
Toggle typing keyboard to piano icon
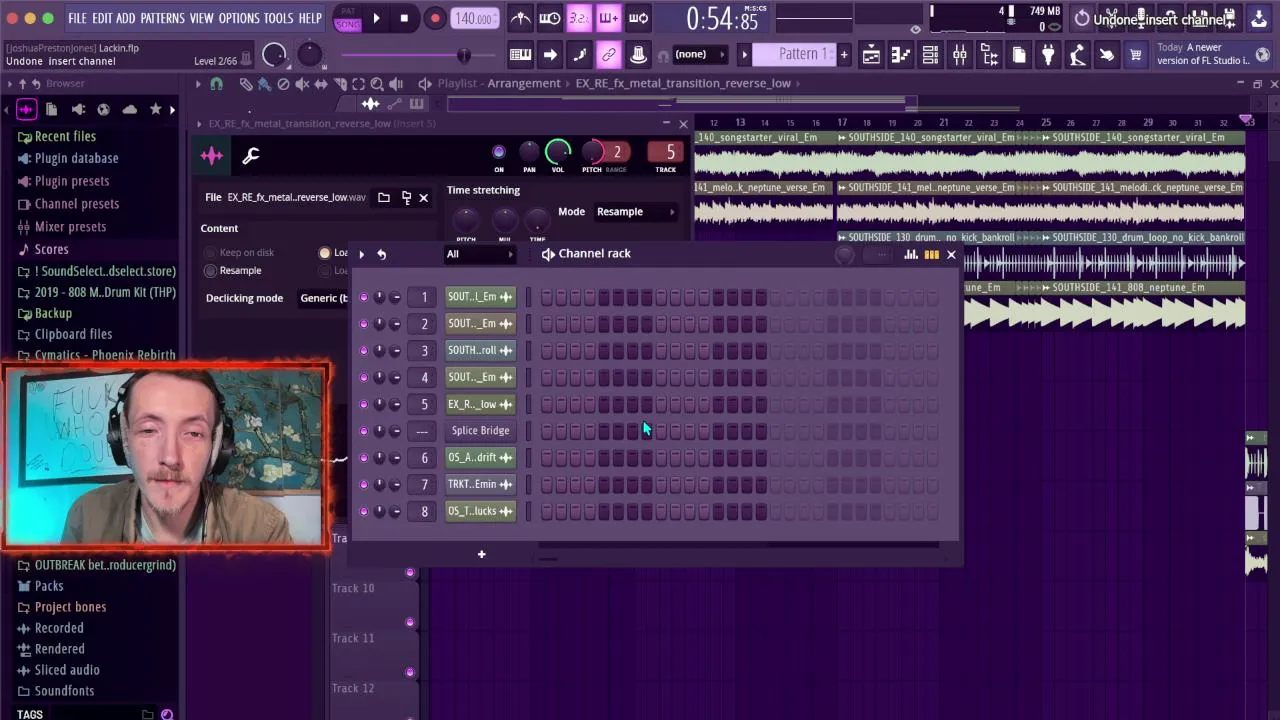520,54
